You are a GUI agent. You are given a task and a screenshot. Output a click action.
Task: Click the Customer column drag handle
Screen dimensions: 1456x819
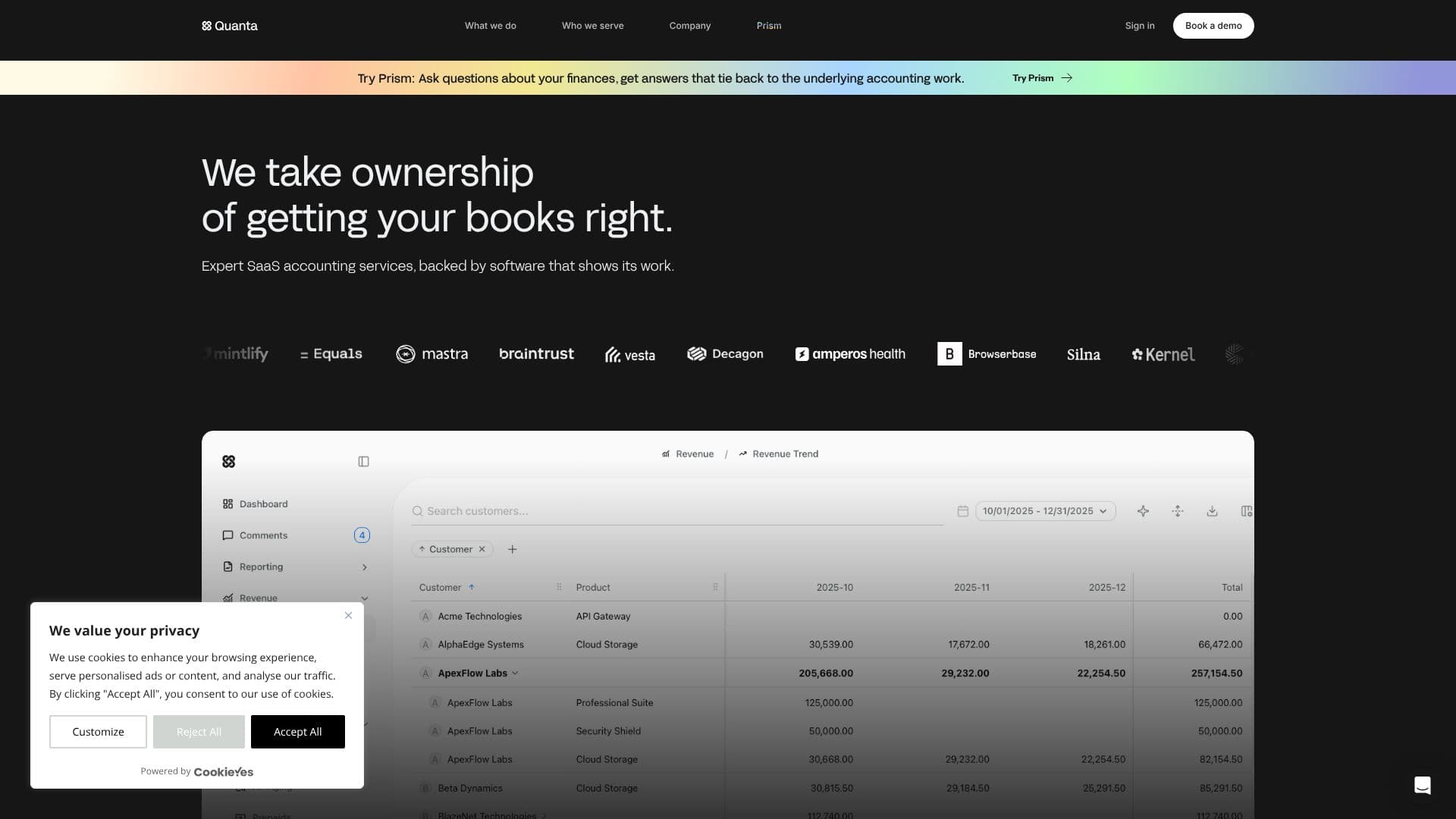click(559, 587)
